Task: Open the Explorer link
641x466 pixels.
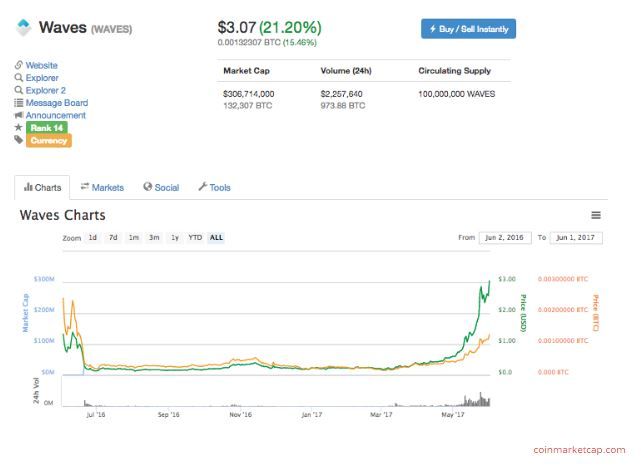Action: [x=42, y=78]
